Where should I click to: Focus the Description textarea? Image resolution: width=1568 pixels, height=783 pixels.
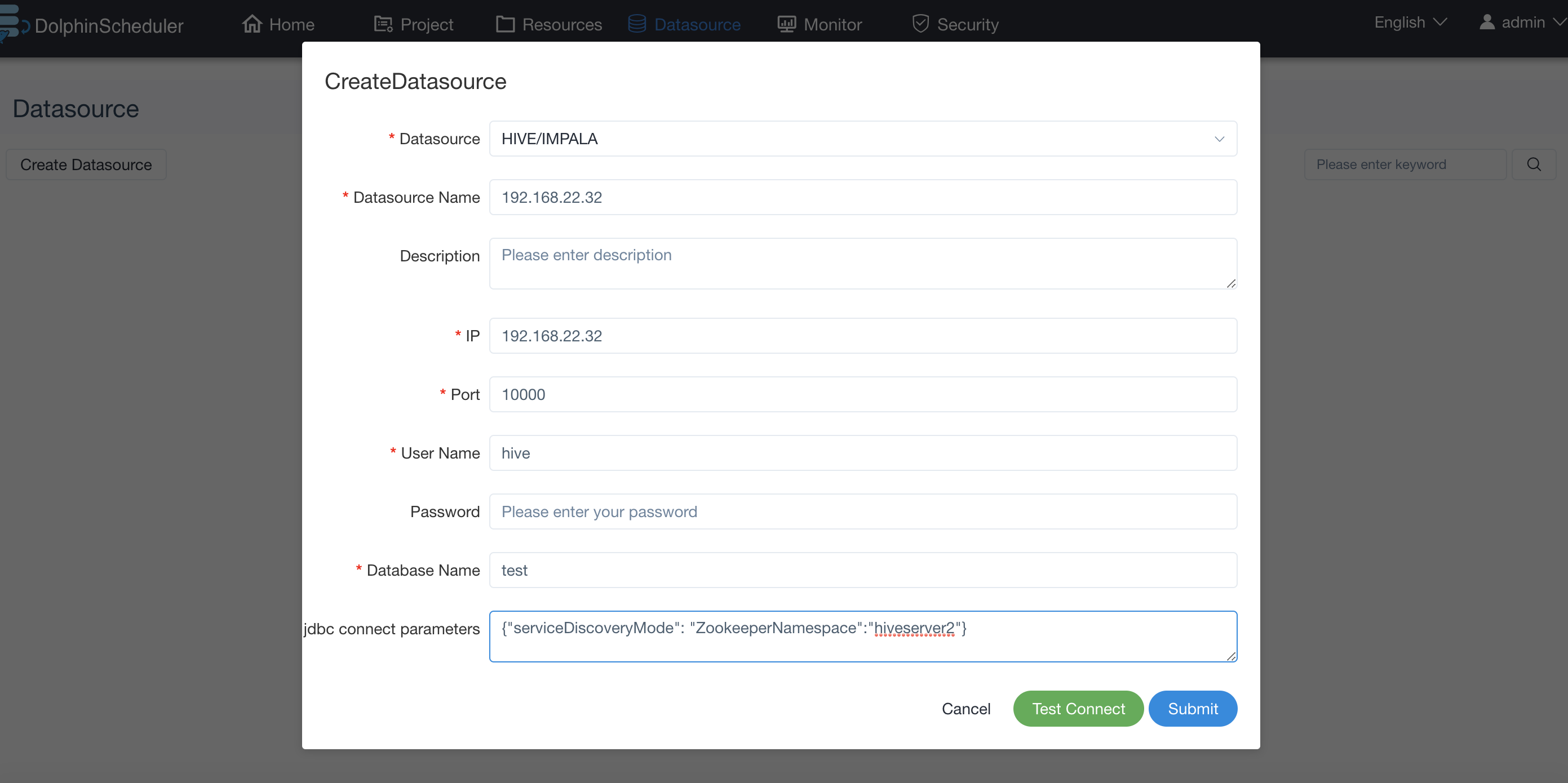point(862,264)
